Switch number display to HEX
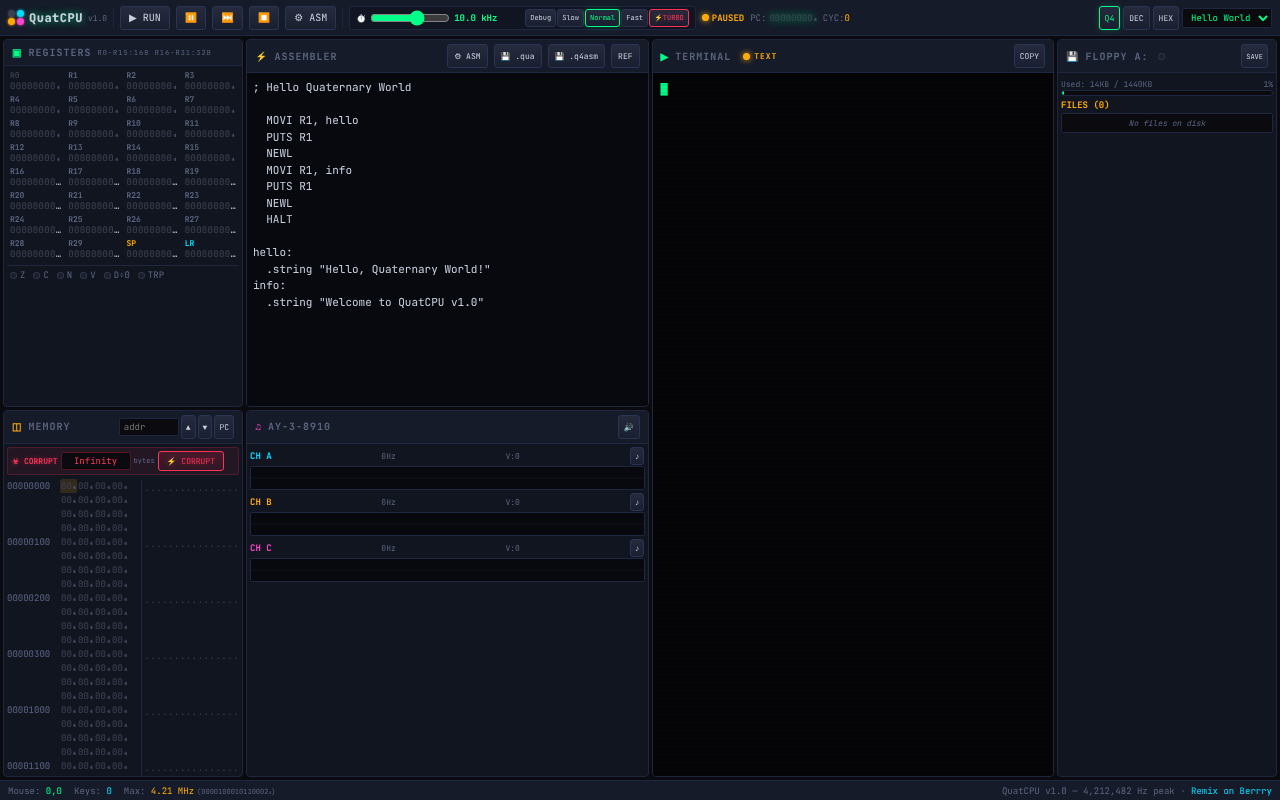Viewport: 1280px width, 800px height. pyautogui.click(x=1166, y=18)
